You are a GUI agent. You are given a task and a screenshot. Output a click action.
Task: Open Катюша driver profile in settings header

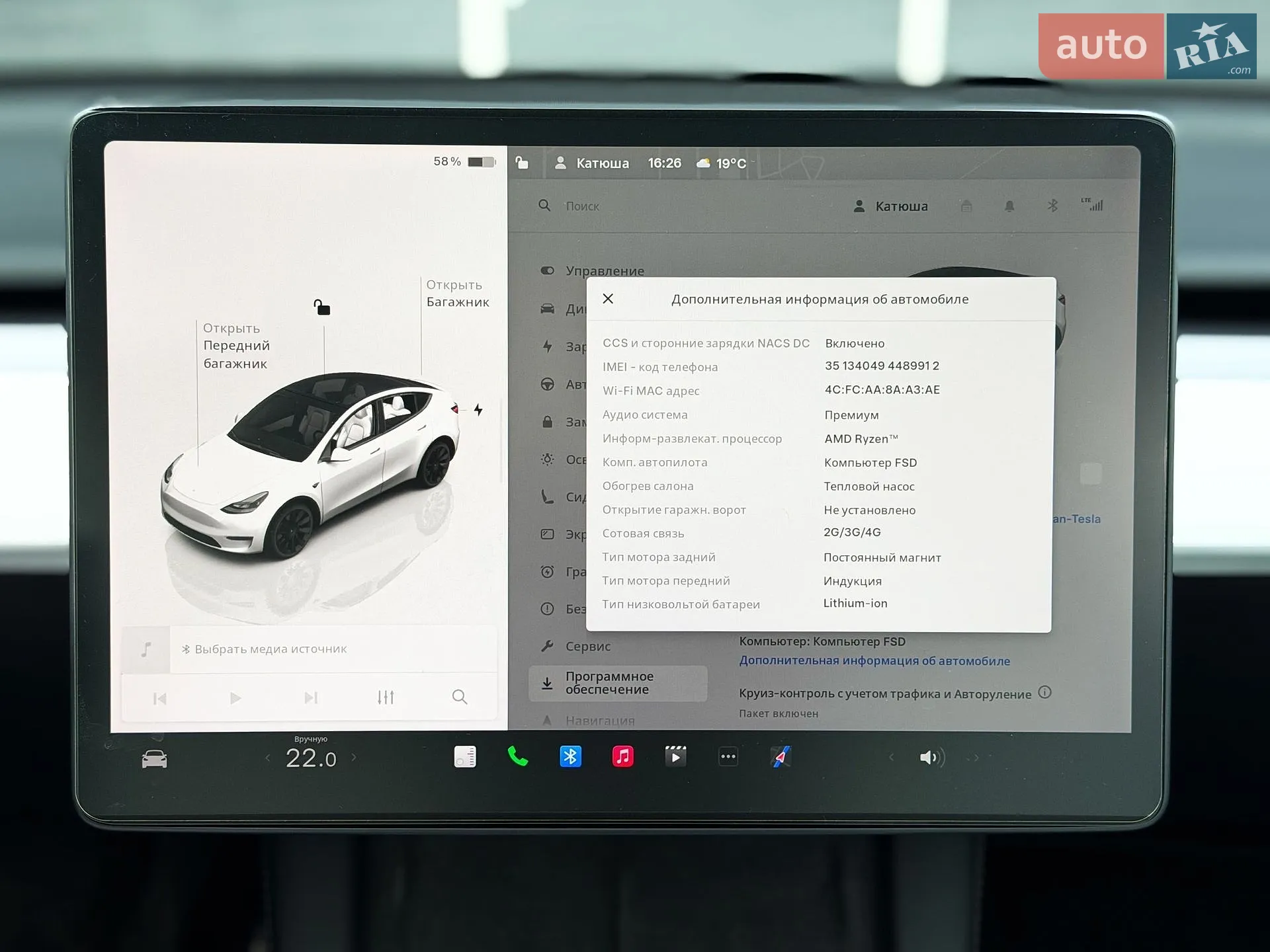tap(890, 206)
